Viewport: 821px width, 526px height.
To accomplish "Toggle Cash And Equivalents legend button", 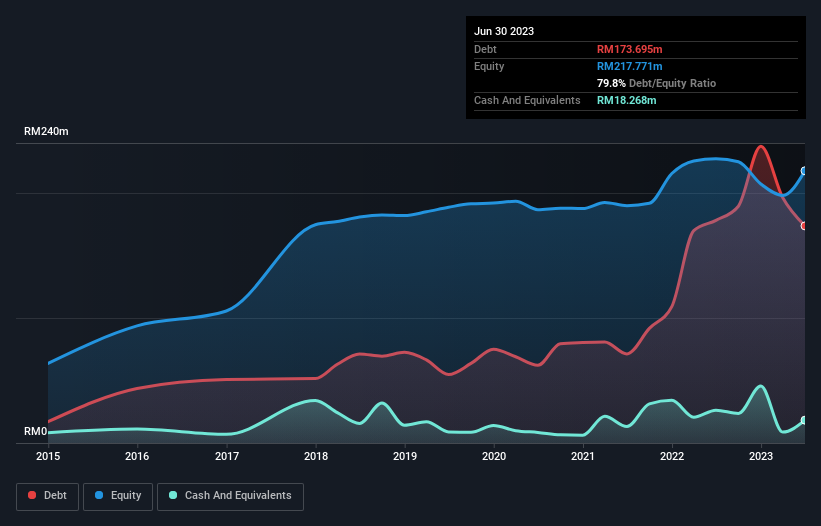I will pos(230,496).
